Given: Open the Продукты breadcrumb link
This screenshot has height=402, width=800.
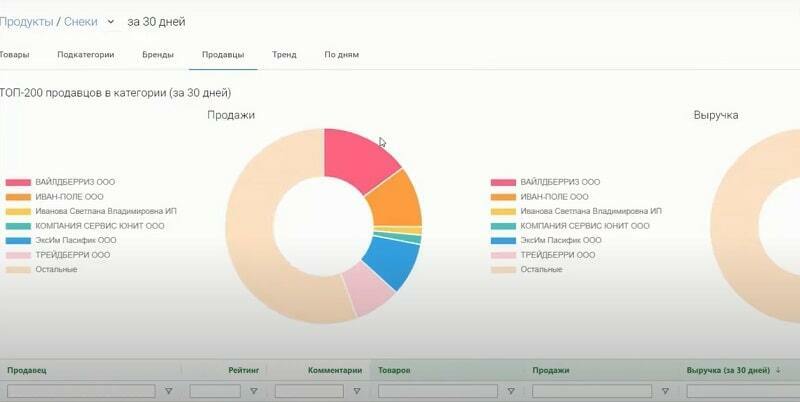Looking at the screenshot, I should coord(27,22).
